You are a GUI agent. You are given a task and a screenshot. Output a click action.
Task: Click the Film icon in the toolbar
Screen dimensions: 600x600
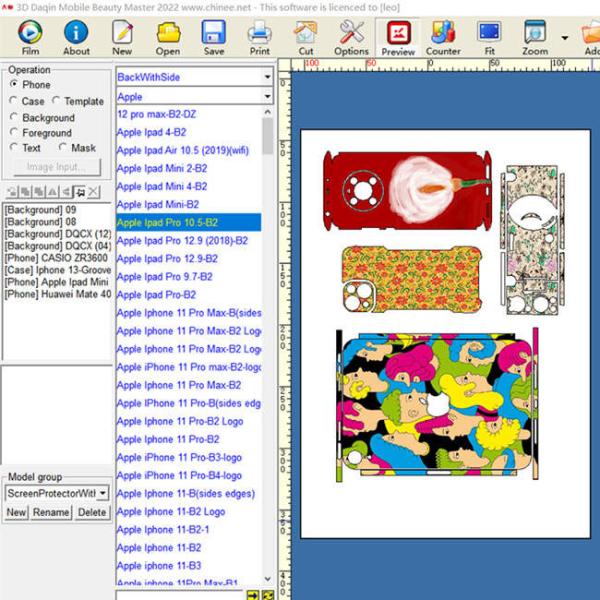pyautogui.click(x=30, y=37)
